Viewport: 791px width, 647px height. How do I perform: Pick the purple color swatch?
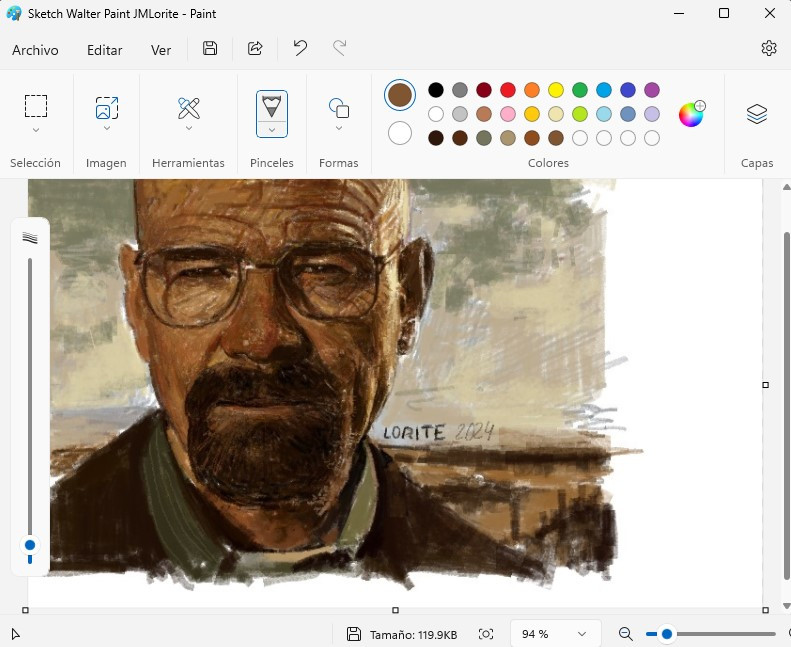click(652, 90)
